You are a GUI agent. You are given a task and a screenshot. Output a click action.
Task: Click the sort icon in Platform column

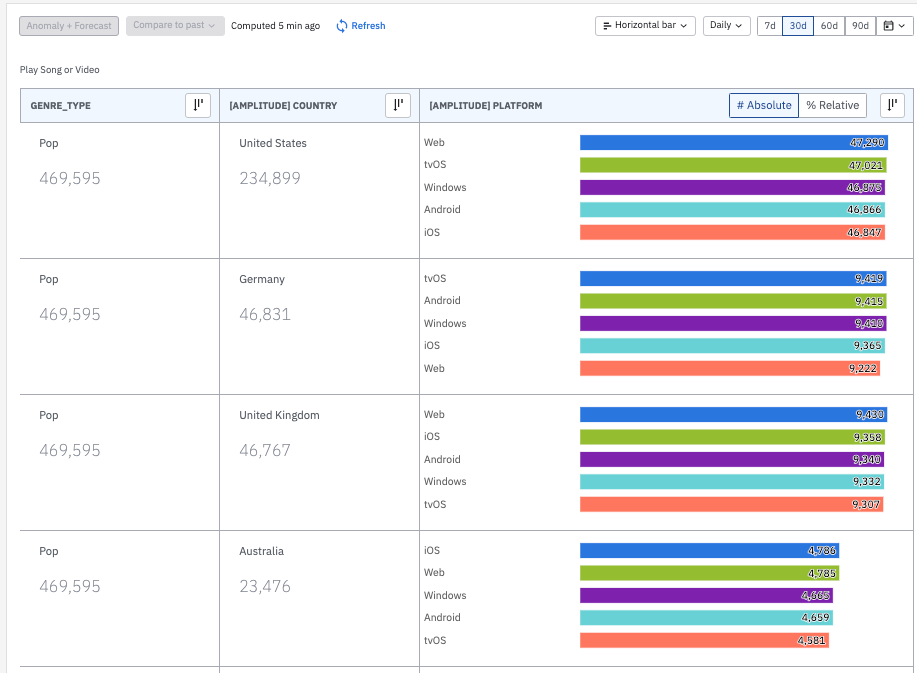(892, 105)
